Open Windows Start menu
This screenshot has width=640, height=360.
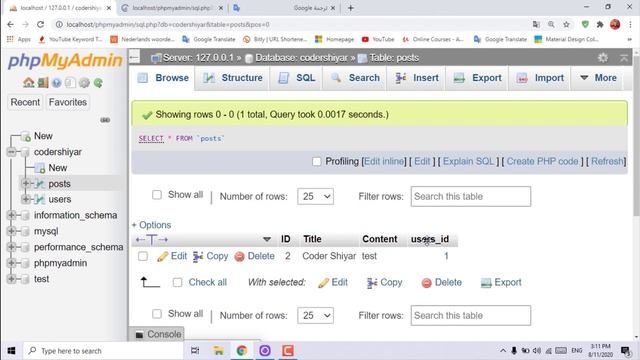[11, 351]
